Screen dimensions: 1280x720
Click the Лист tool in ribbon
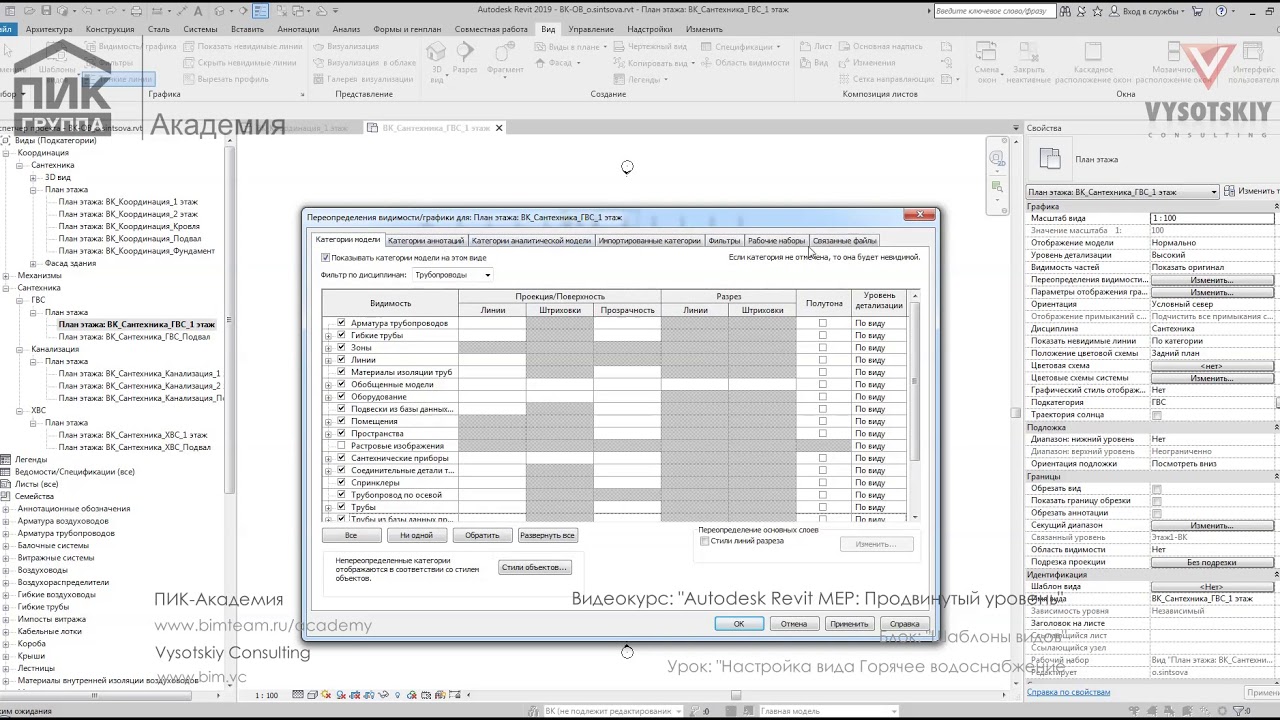pyautogui.click(x=817, y=47)
